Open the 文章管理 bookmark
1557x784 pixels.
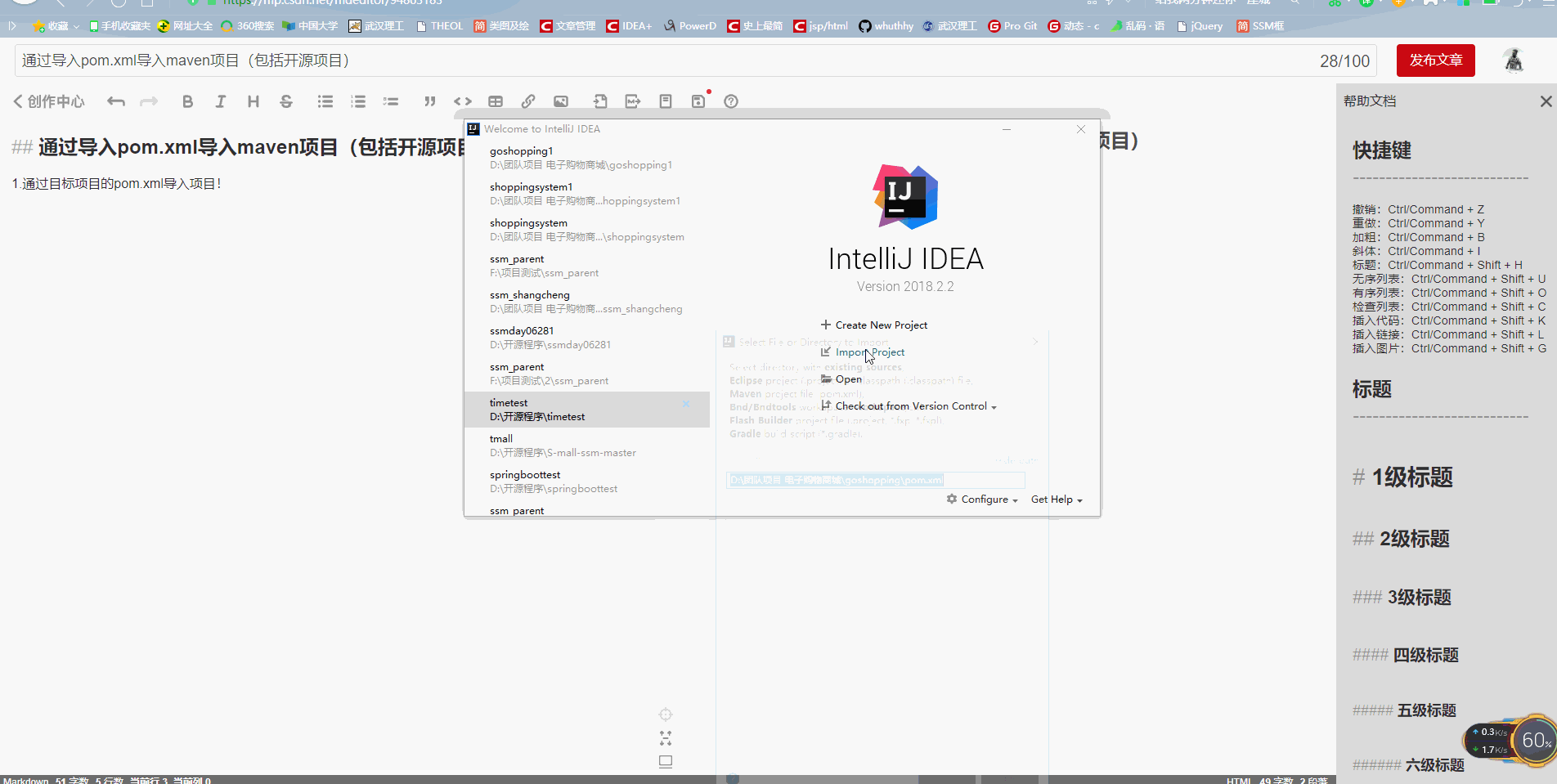click(568, 26)
